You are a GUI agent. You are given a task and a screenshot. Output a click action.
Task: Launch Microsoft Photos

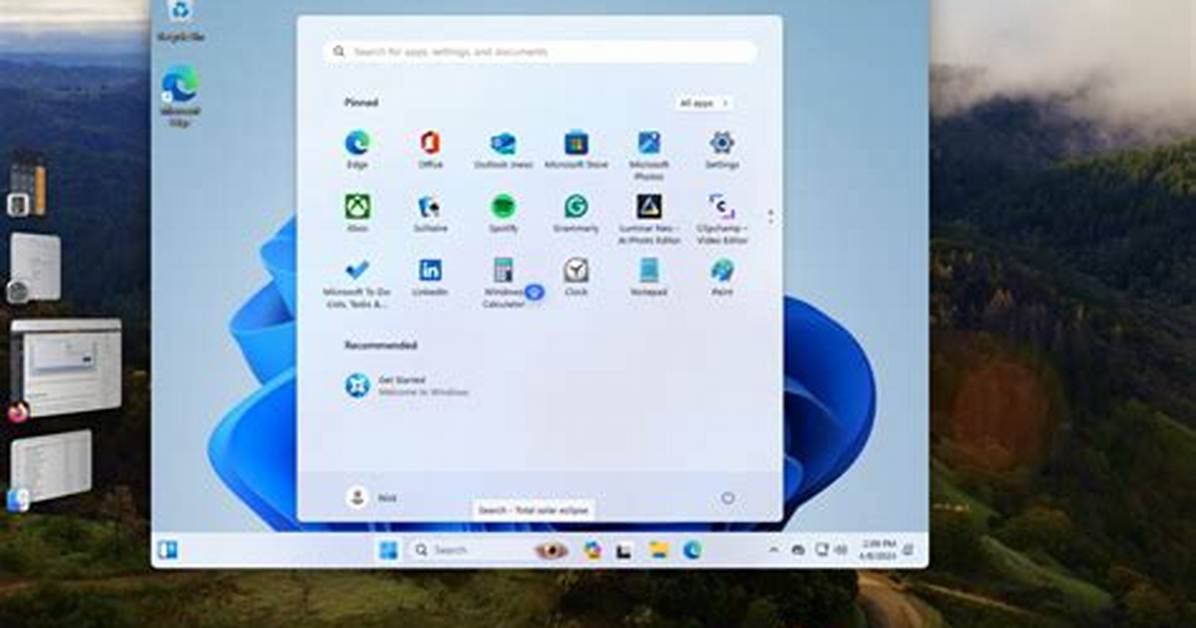649,155
